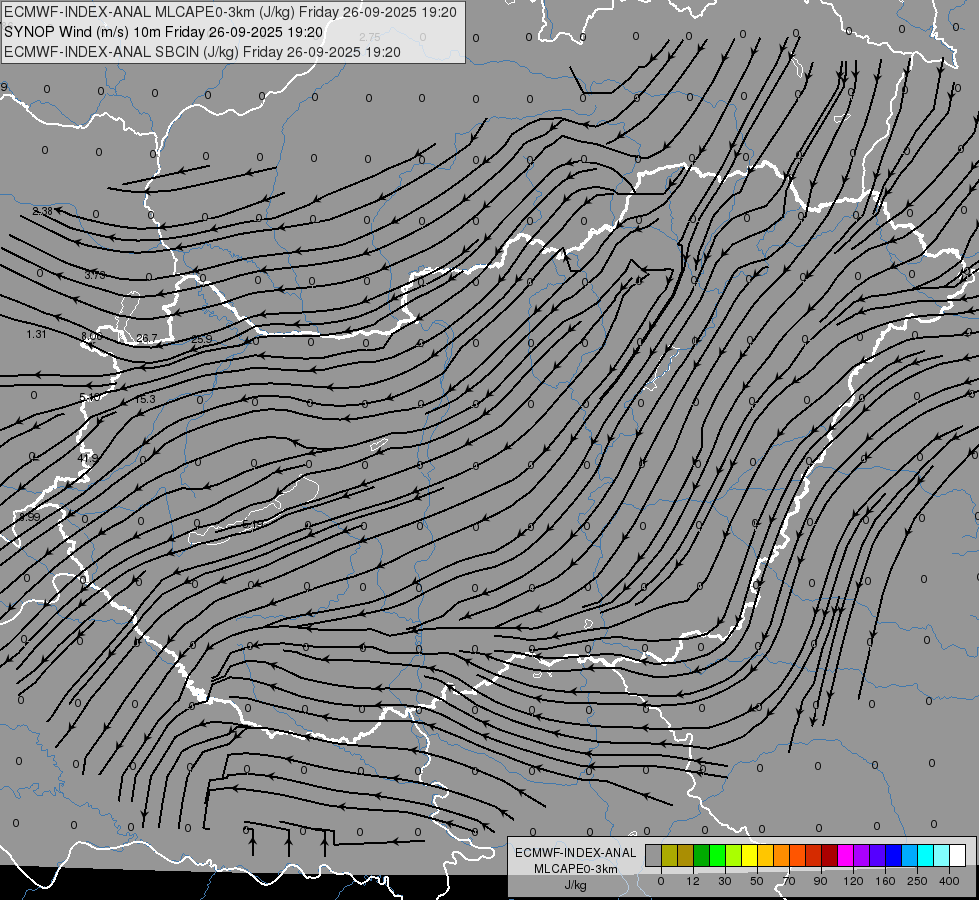Click the sky blue legend swatch

pos(909,855)
